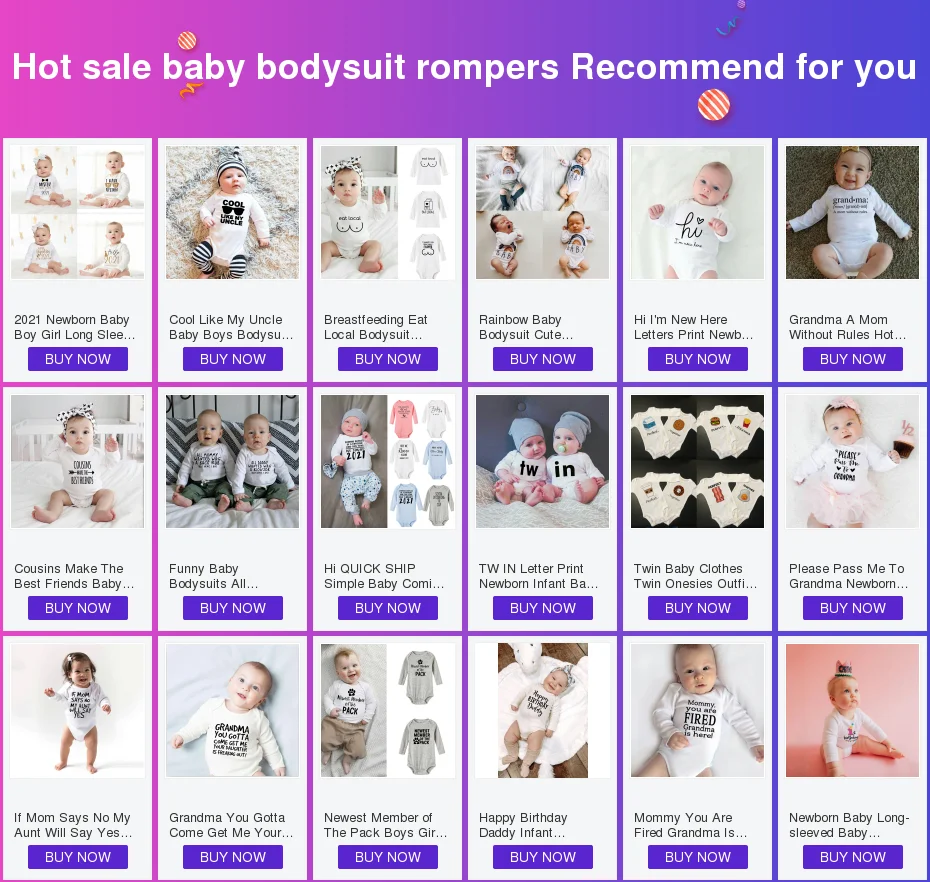The width and height of the screenshot is (930, 882).
Task: Click the Funny Baby Bodysuits product title
Action: pyautogui.click(x=214, y=576)
